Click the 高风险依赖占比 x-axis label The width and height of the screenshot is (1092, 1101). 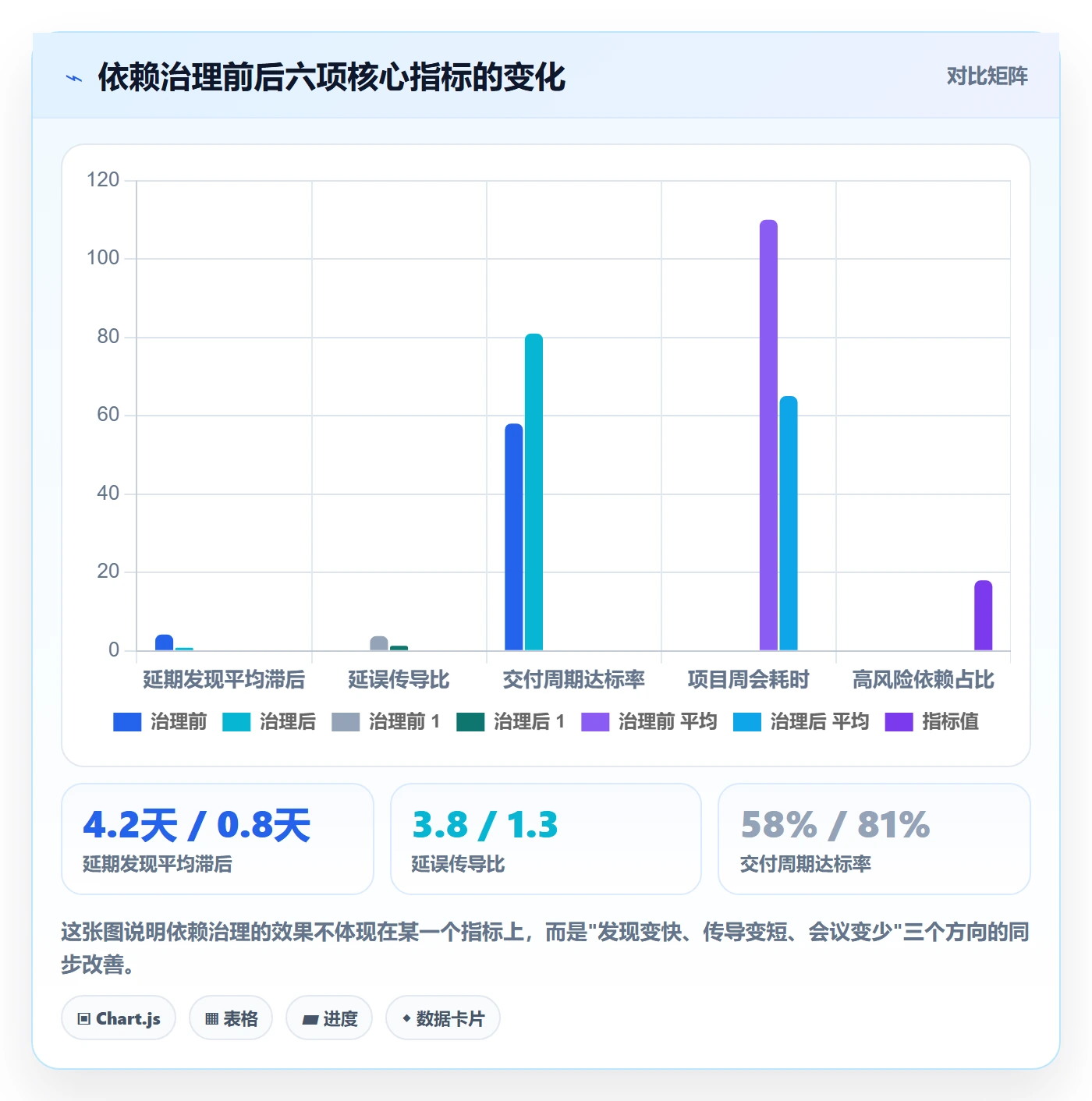click(924, 680)
